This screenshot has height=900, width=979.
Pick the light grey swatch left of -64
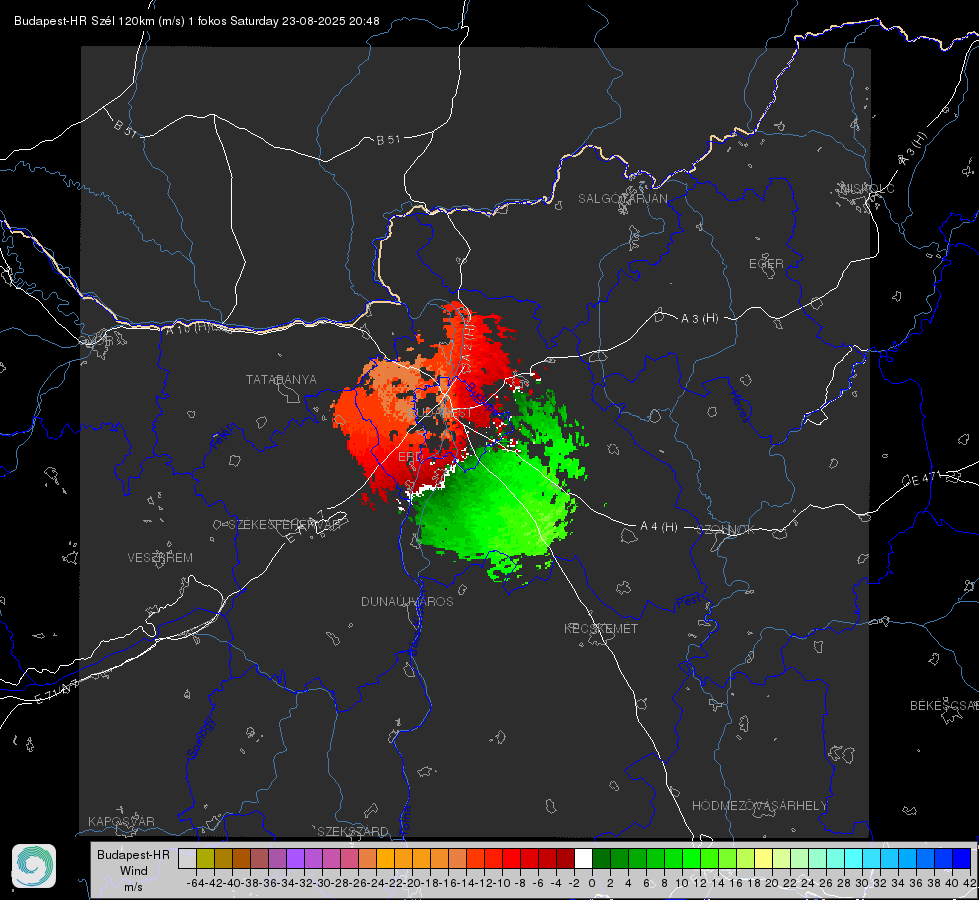point(187,858)
